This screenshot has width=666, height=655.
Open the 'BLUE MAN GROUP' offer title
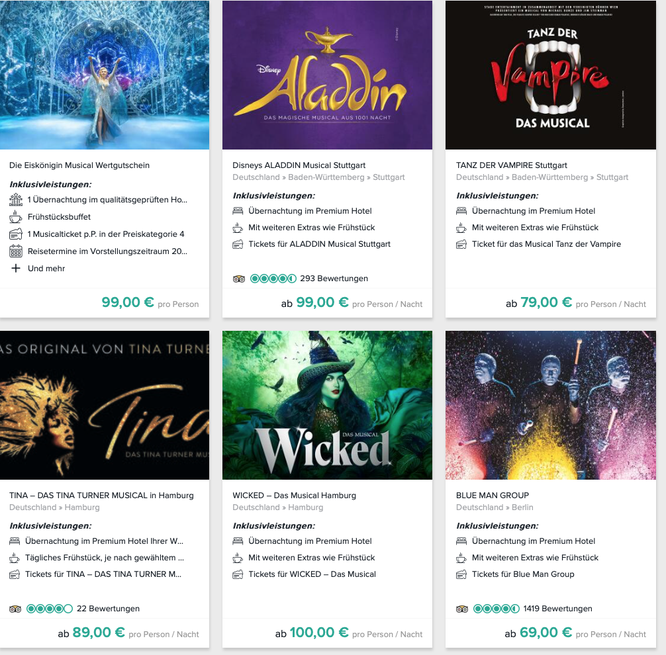point(492,495)
